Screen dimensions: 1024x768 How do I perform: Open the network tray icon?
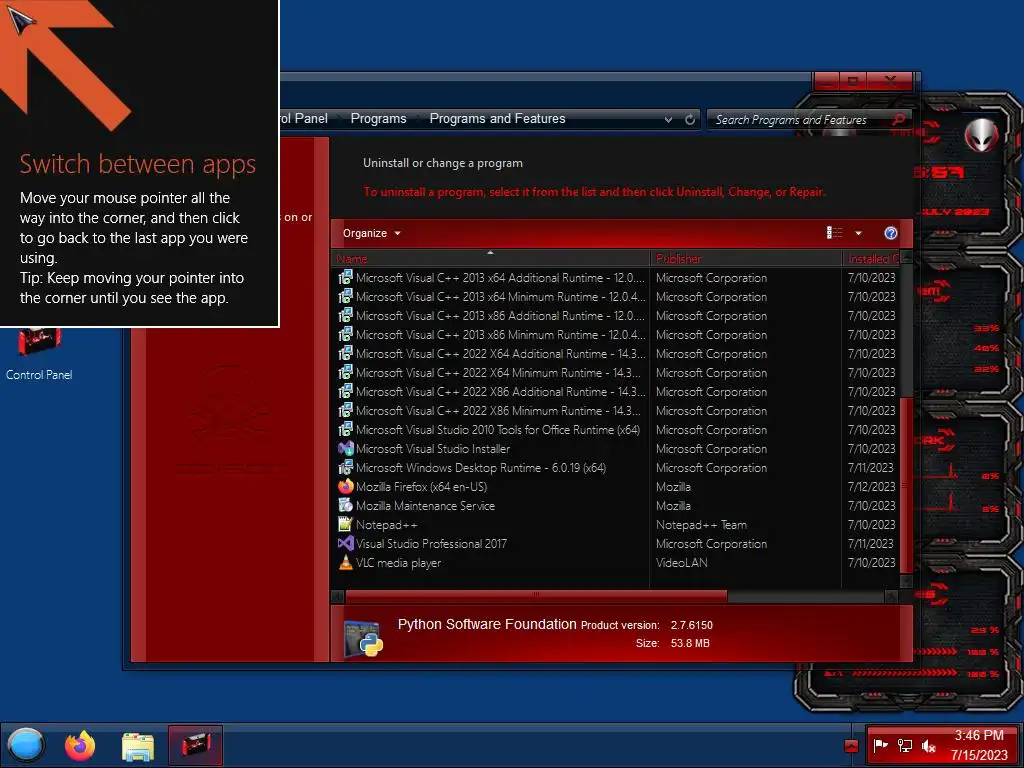(904, 745)
